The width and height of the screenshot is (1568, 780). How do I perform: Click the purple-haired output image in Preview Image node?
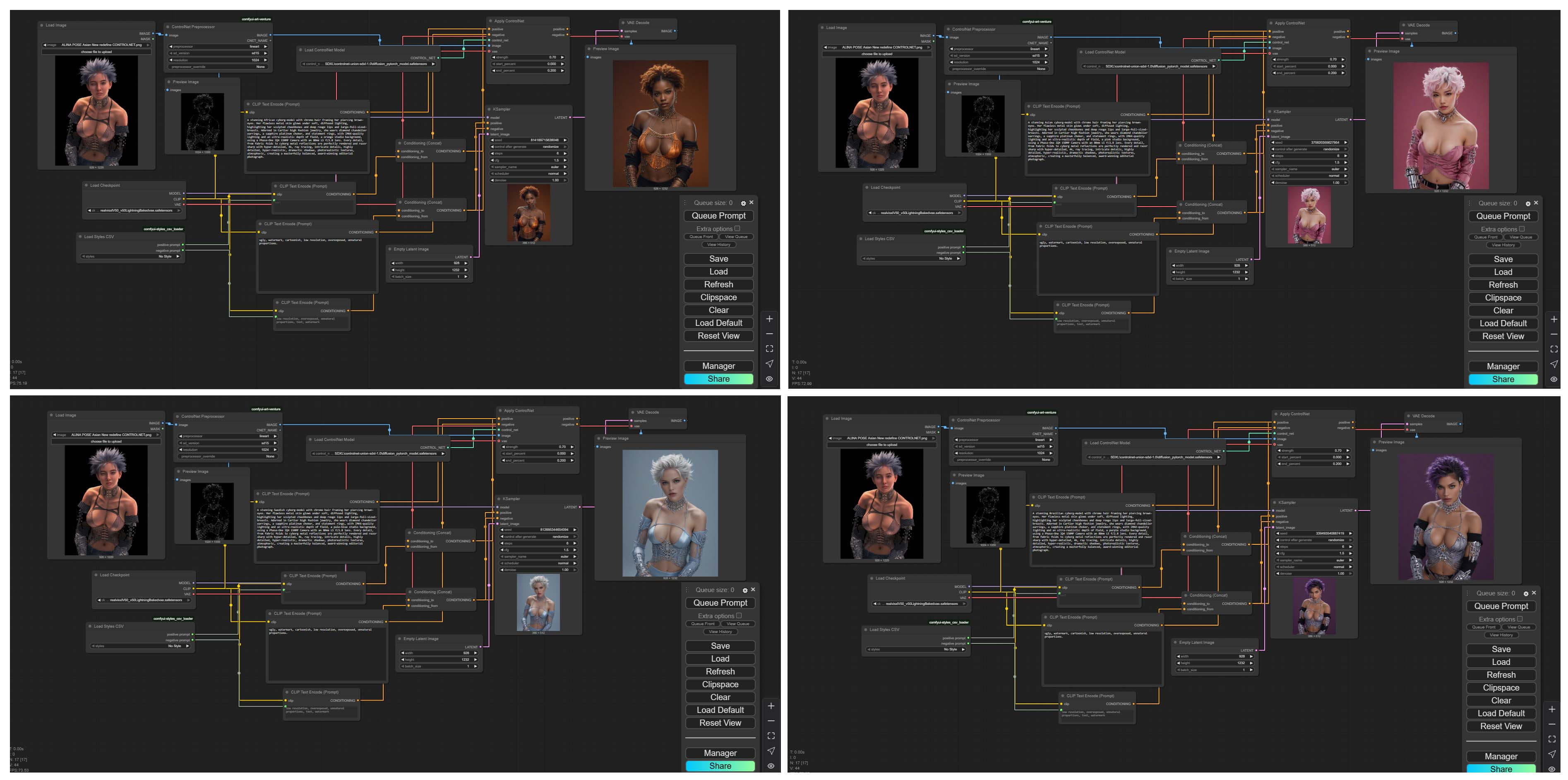pyautogui.click(x=1446, y=518)
